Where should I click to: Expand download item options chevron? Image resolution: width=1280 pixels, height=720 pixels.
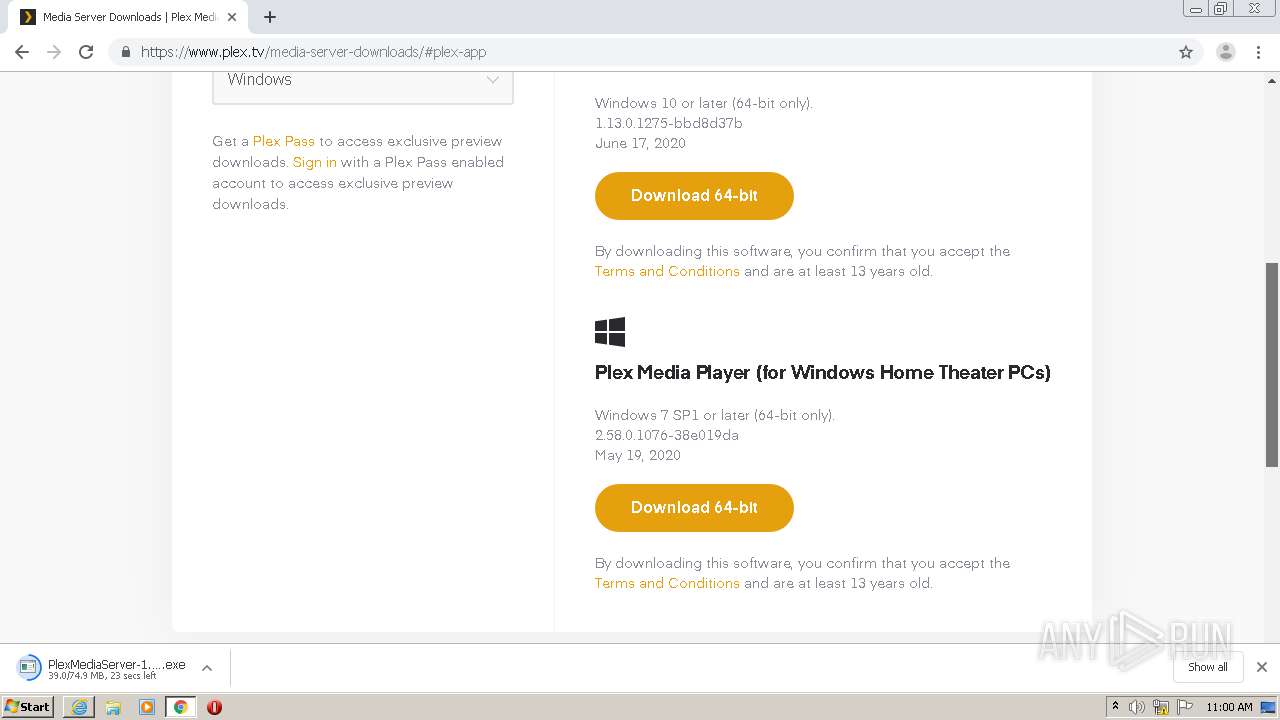coord(207,668)
